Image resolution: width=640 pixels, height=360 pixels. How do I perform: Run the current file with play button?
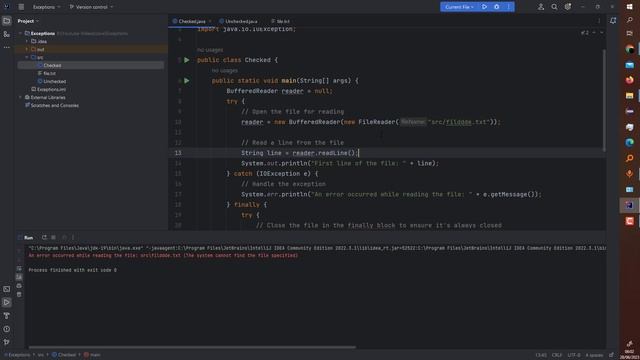(484, 7)
